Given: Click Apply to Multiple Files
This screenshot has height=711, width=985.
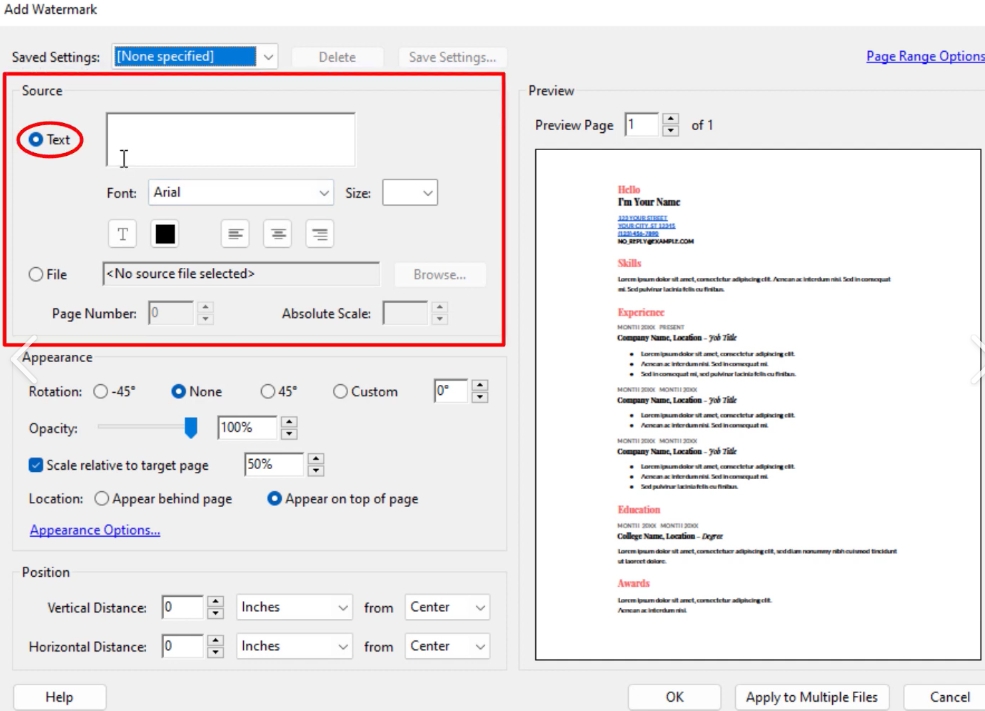Looking at the screenshot, I should (812, 697).
